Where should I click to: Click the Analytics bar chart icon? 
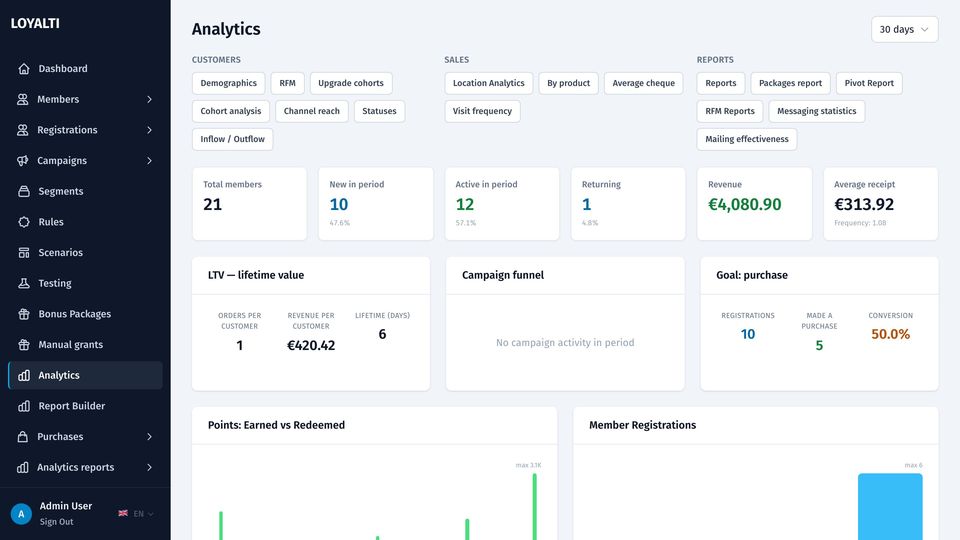tap(24, 375)
